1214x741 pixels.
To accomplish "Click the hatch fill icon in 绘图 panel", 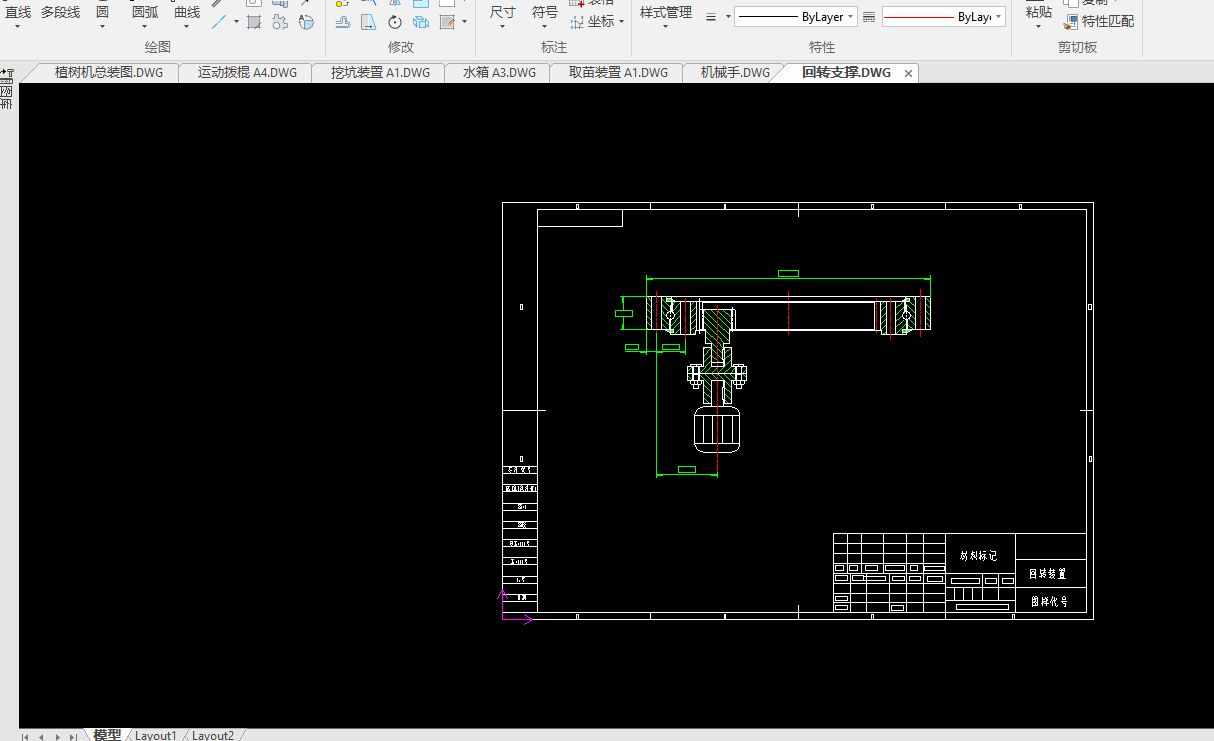I will click(x=254, y=21).
